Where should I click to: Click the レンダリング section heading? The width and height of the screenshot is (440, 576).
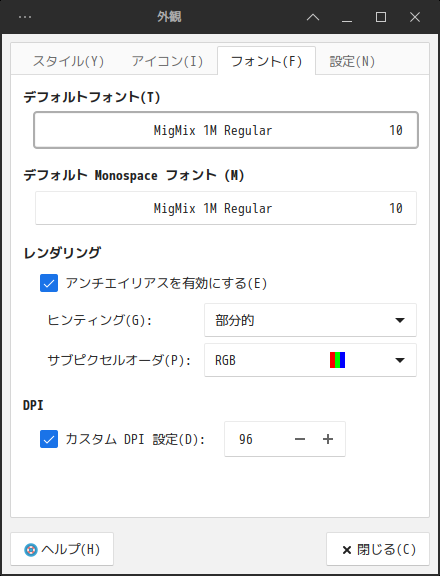tap(62, 253)
